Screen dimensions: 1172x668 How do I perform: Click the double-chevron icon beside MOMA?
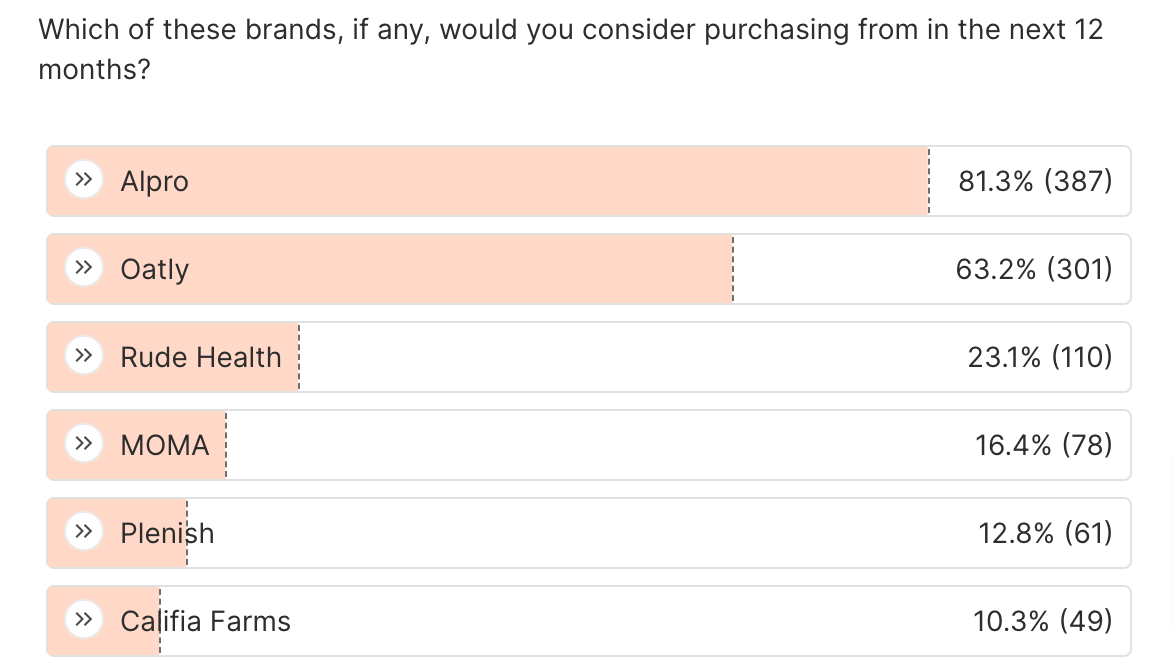point(84,443)
